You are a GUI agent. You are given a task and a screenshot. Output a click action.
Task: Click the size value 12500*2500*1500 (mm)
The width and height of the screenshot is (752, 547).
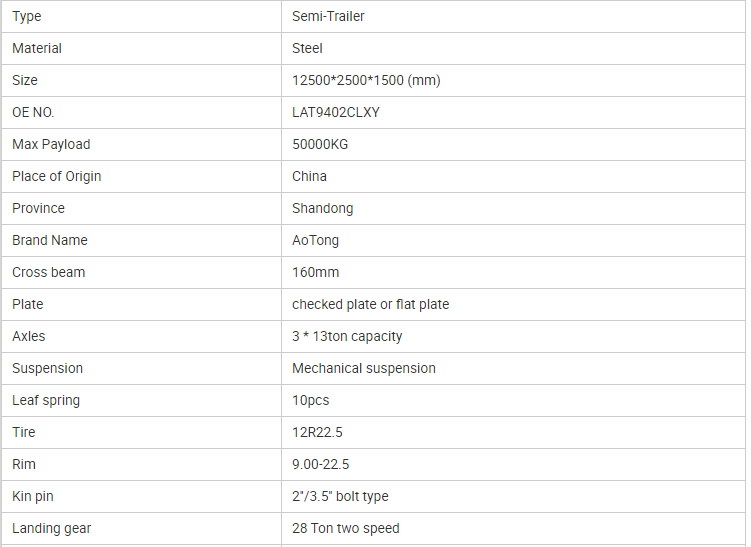(x=366, y=80)
